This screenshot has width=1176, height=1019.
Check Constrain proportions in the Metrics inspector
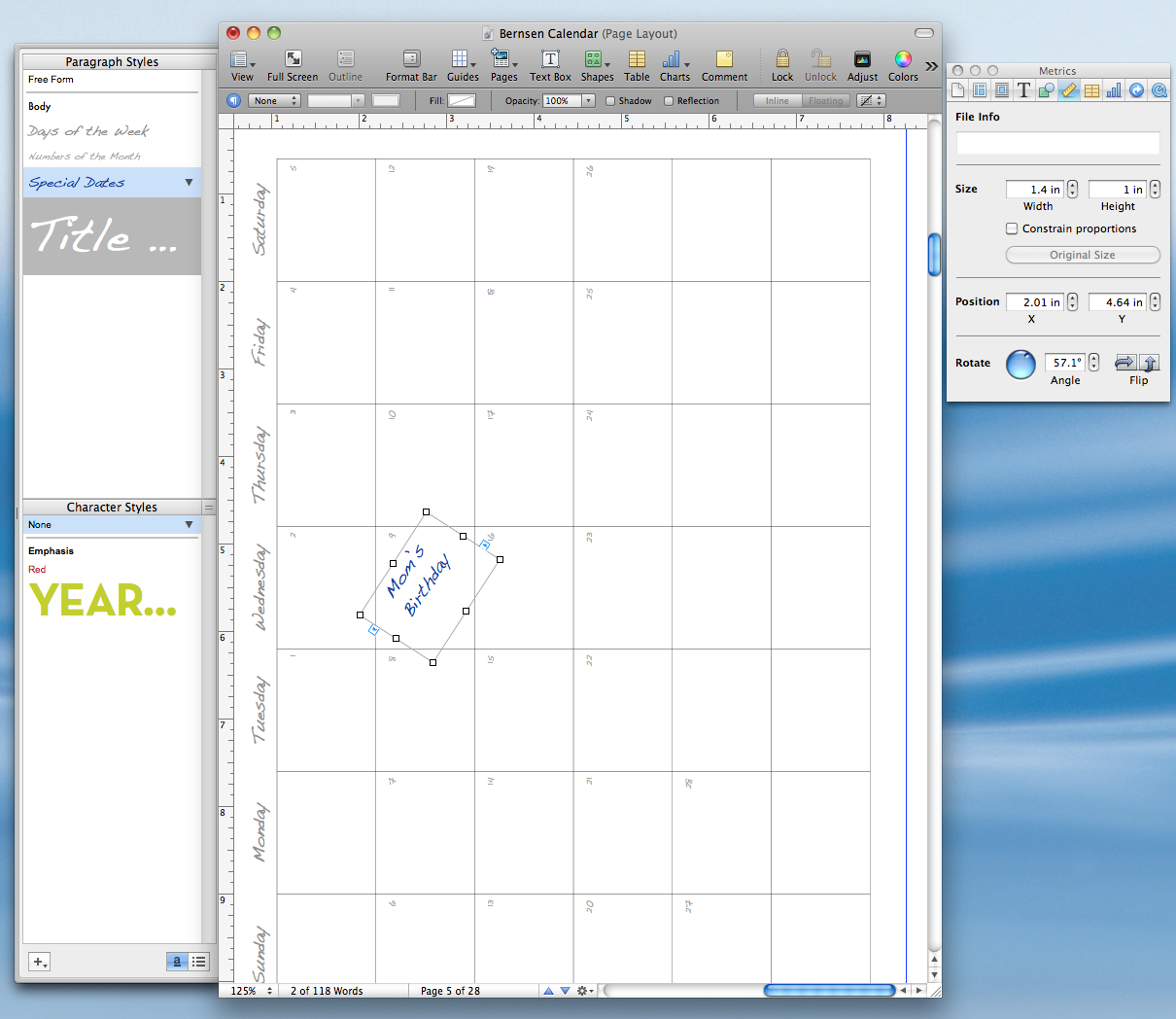point(1012,228)
